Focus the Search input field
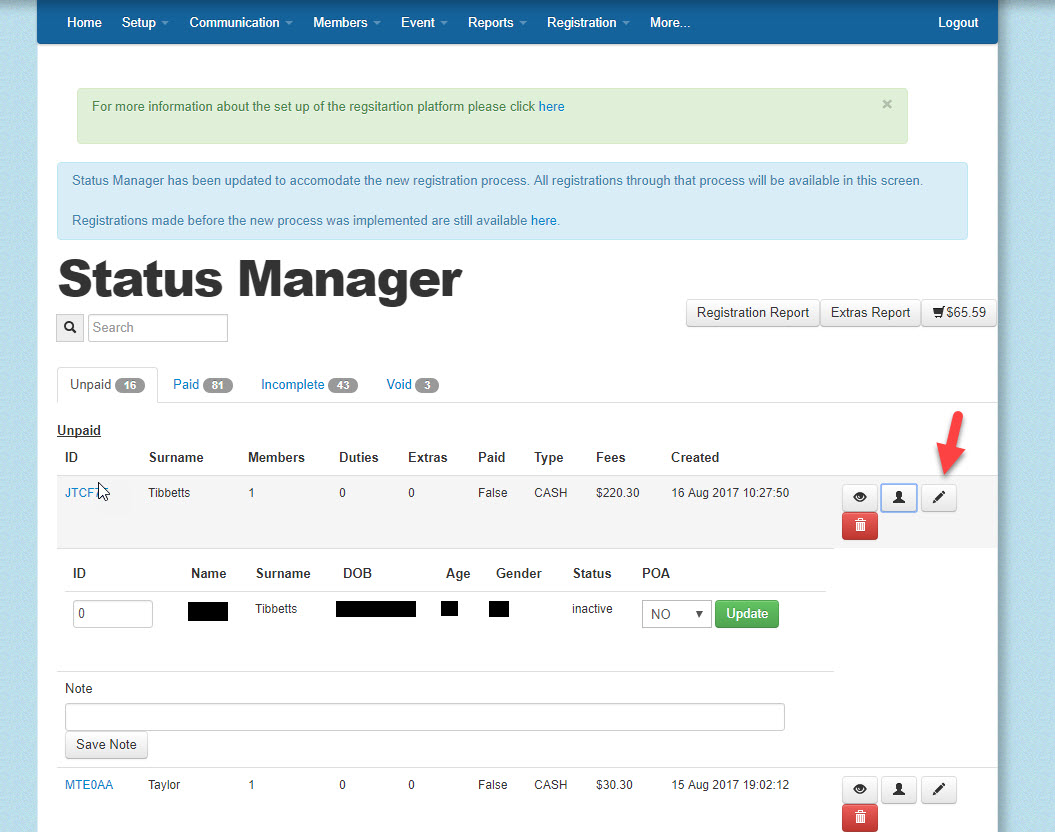 (x=158, y=328)
